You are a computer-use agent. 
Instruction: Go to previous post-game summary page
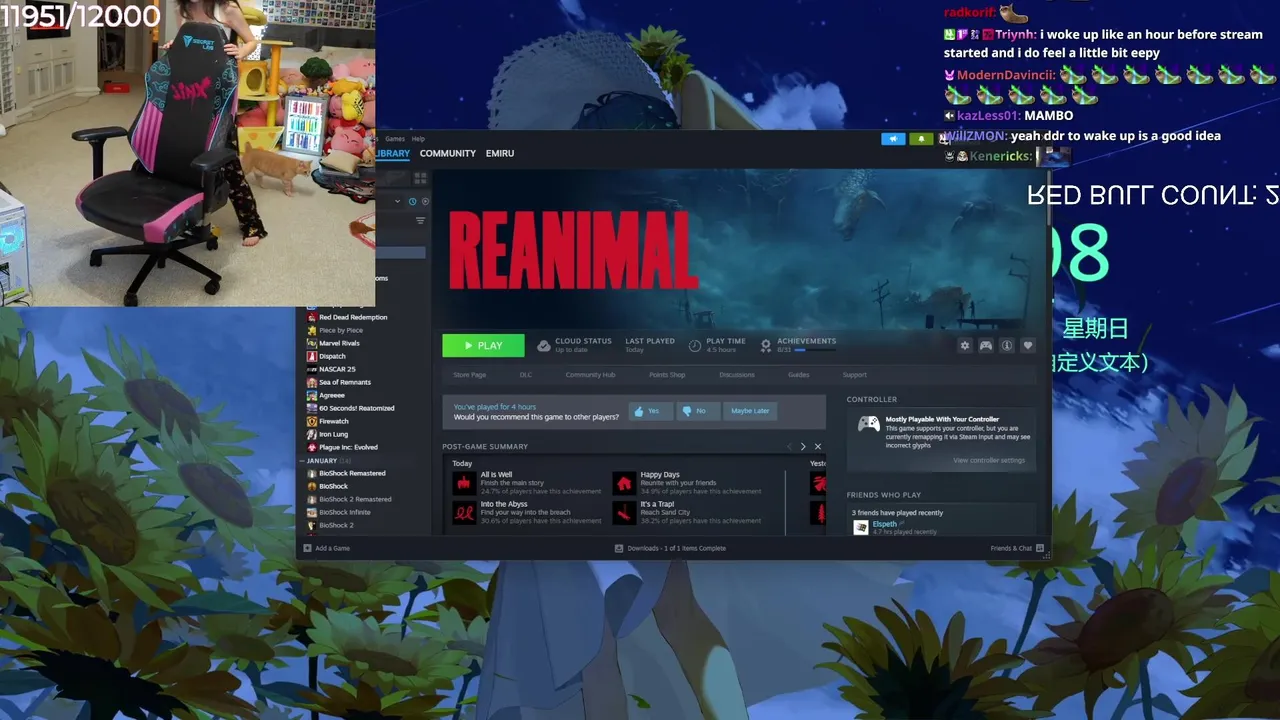(789, 447)
